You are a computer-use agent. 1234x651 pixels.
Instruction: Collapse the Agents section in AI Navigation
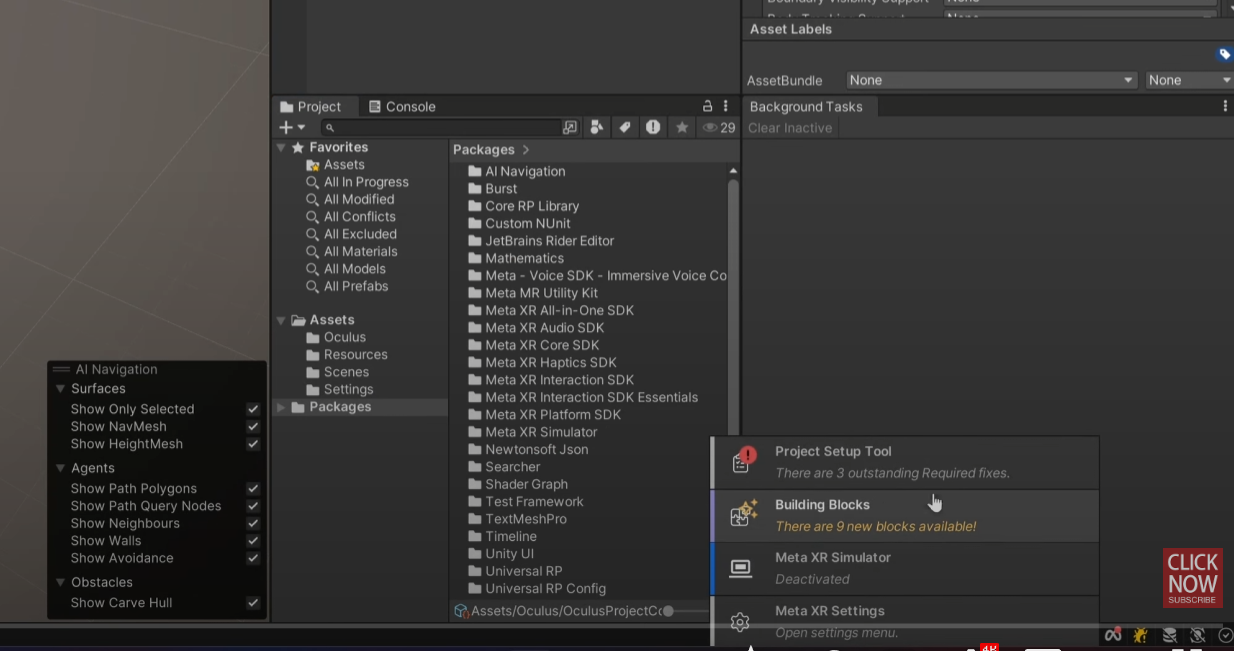(61, 468)
